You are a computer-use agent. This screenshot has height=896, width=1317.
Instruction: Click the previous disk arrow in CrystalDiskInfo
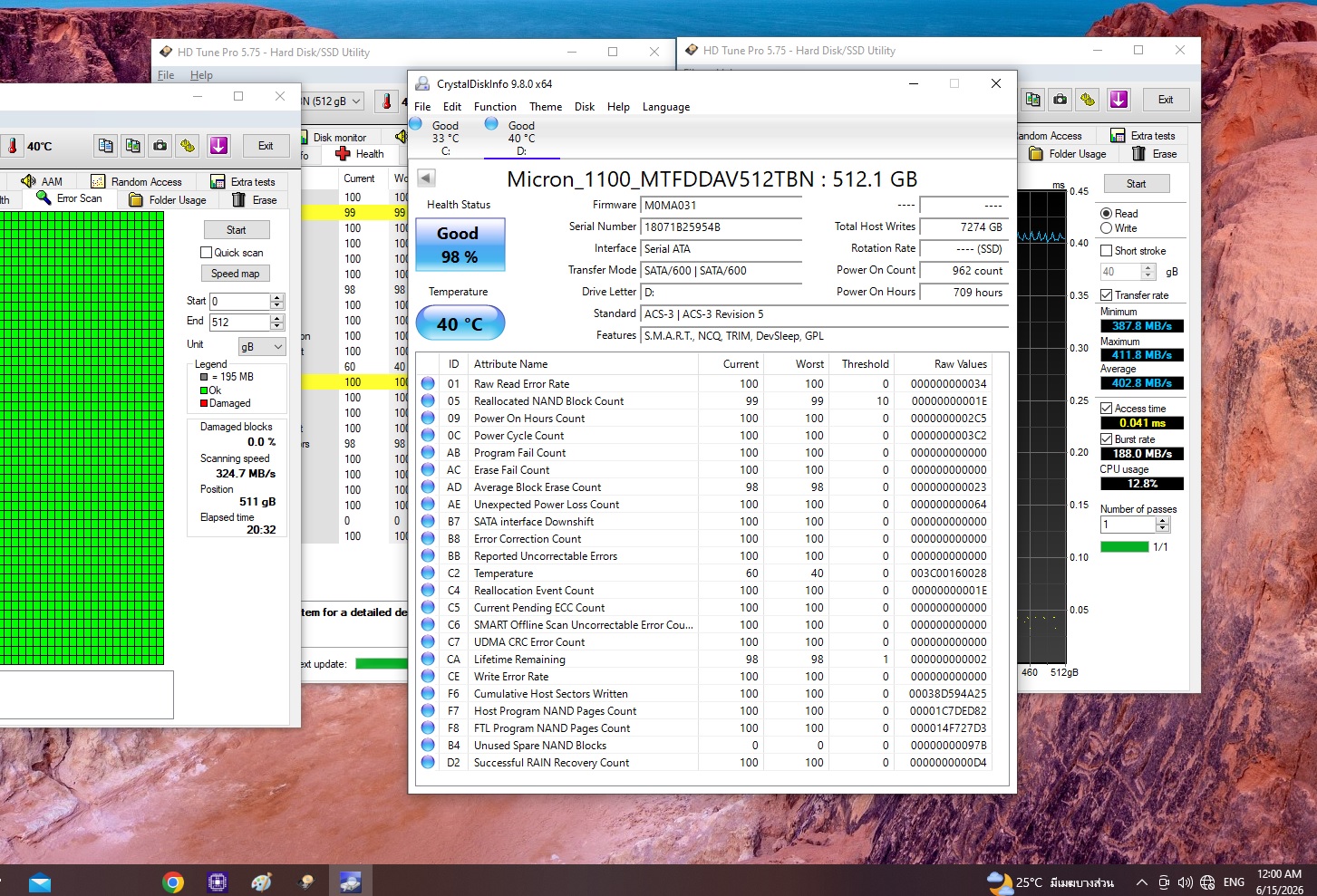tap(426, 178)
